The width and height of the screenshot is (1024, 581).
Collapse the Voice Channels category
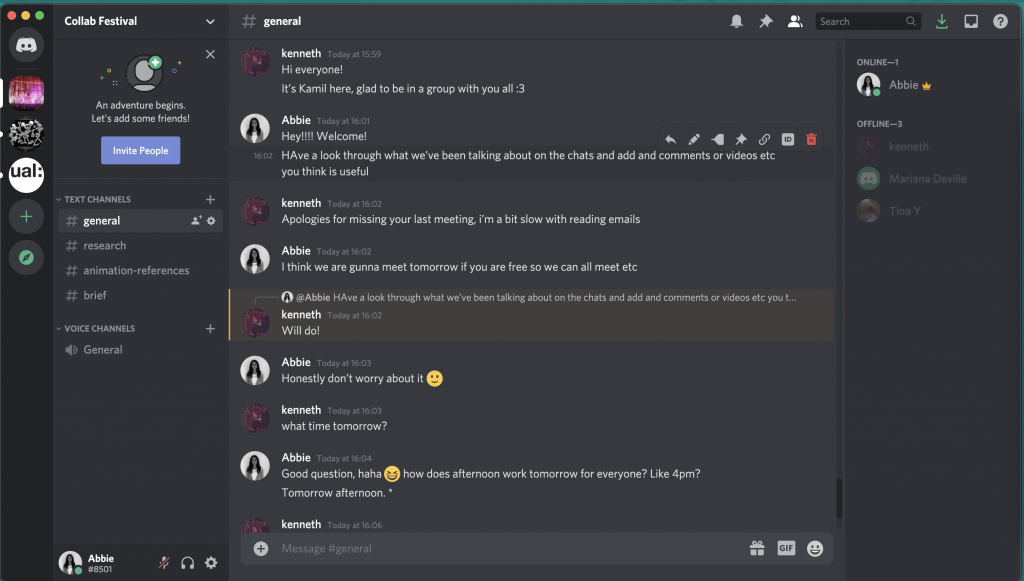pyautogui.click(x=99, y=328)
